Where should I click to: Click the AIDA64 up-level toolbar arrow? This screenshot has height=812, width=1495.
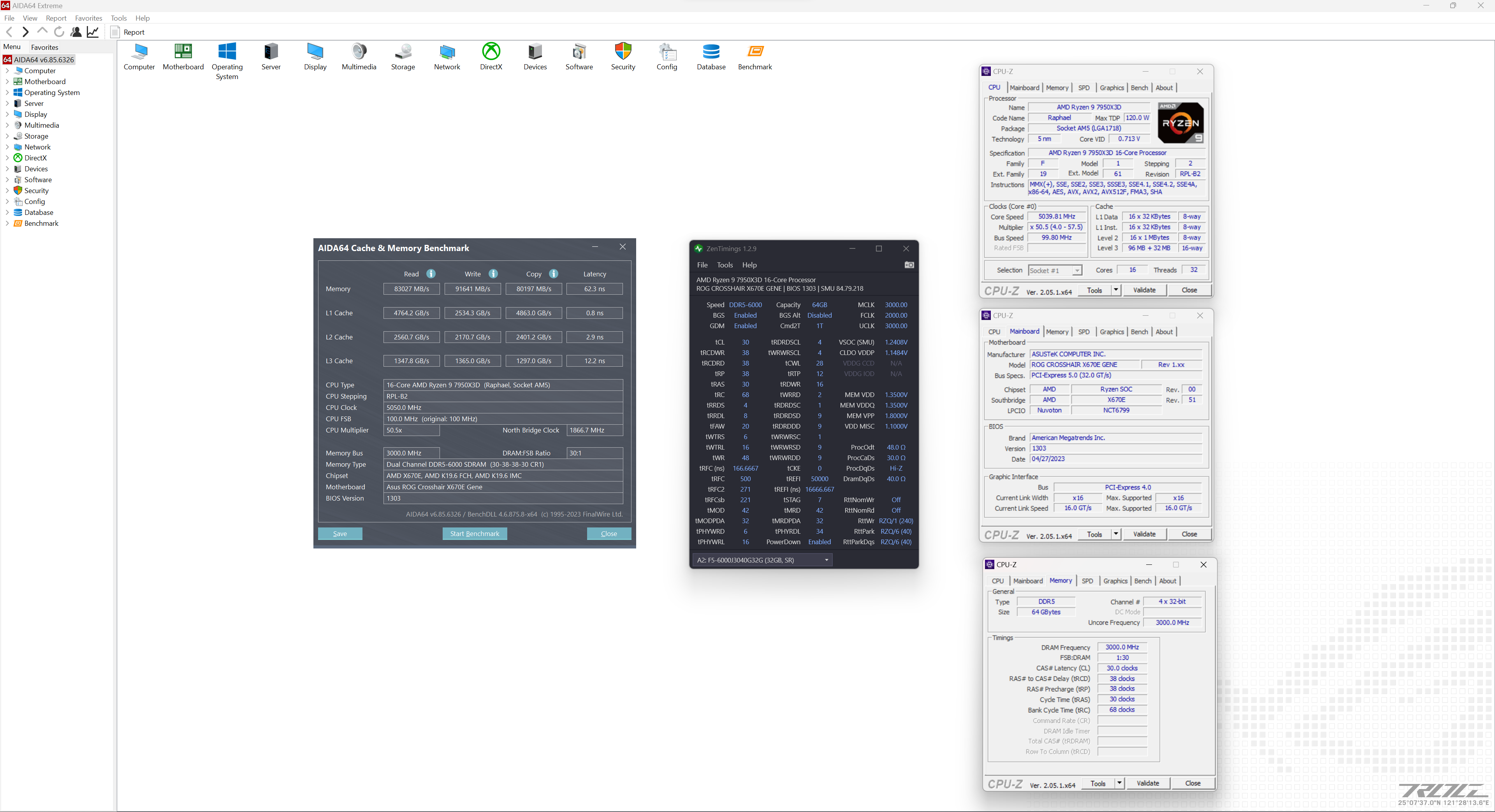(x=42, y=31)
